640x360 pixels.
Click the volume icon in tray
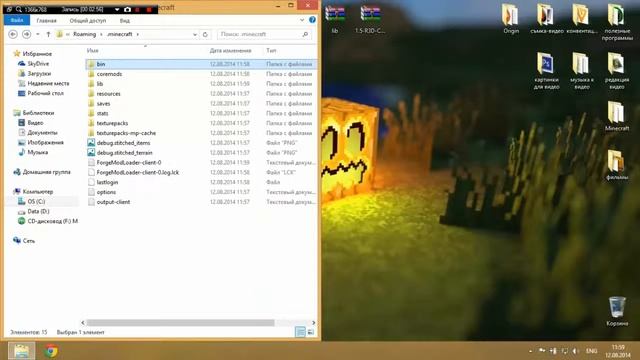pyautogui.click(x=576, y=351)
